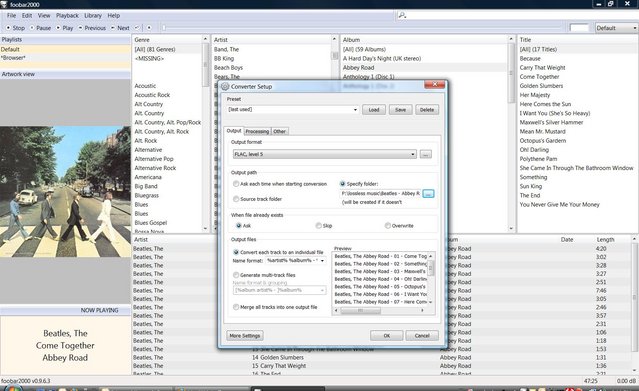Open the Playback menu
Image resolution: width=639 pixels, height=391 pixels.
coord(67,15)
